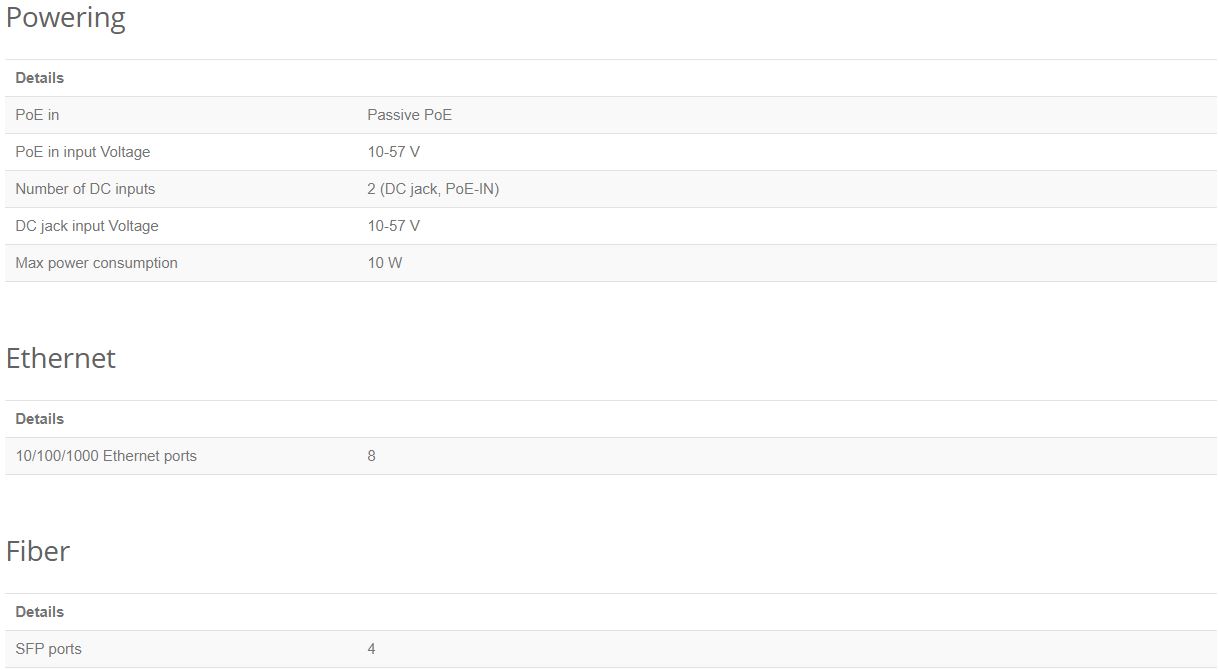
Task: Select the 'SFP ports' label
Action: [x=48, y=649]
